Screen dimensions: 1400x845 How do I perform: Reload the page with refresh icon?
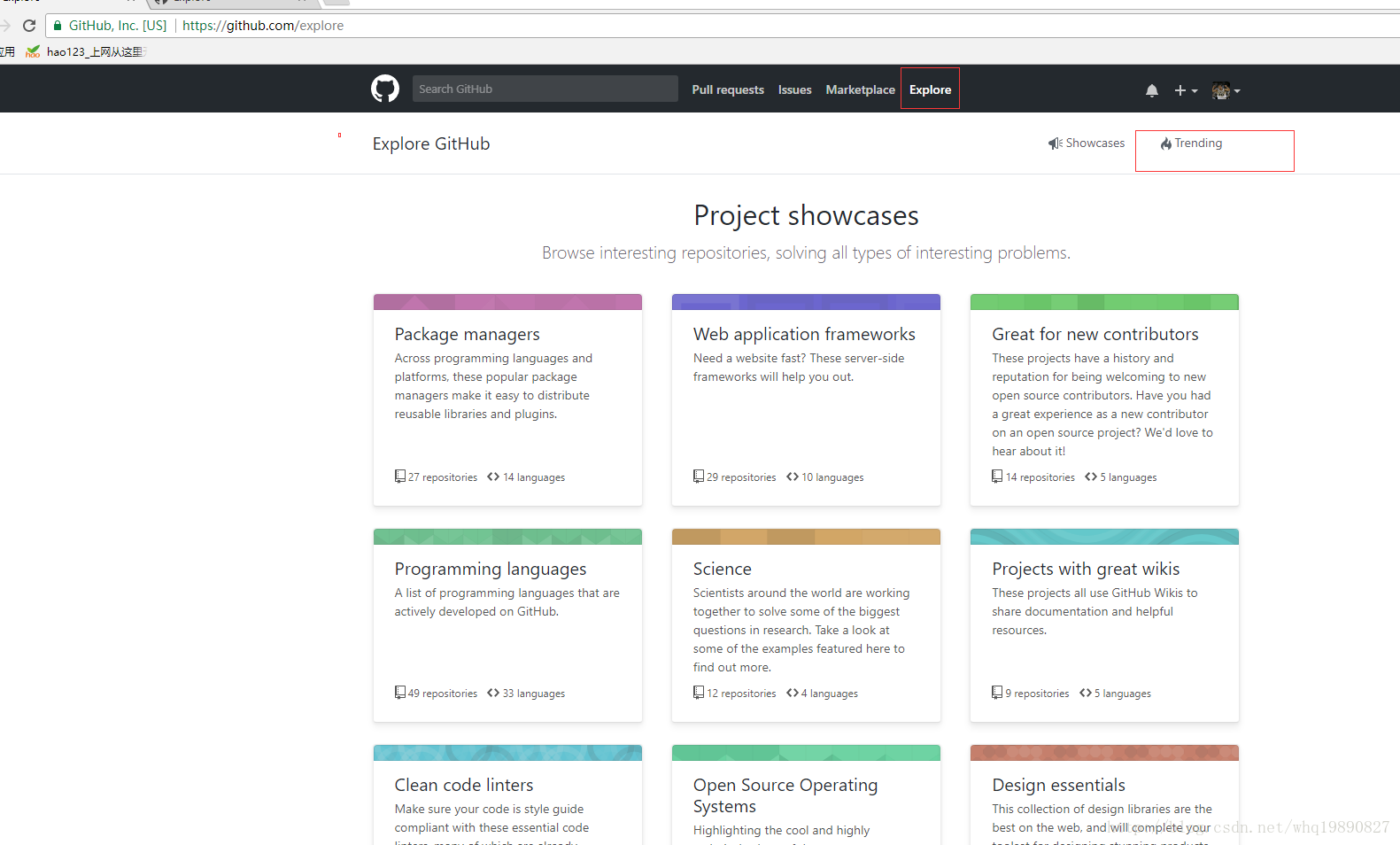tap(29, 26)
